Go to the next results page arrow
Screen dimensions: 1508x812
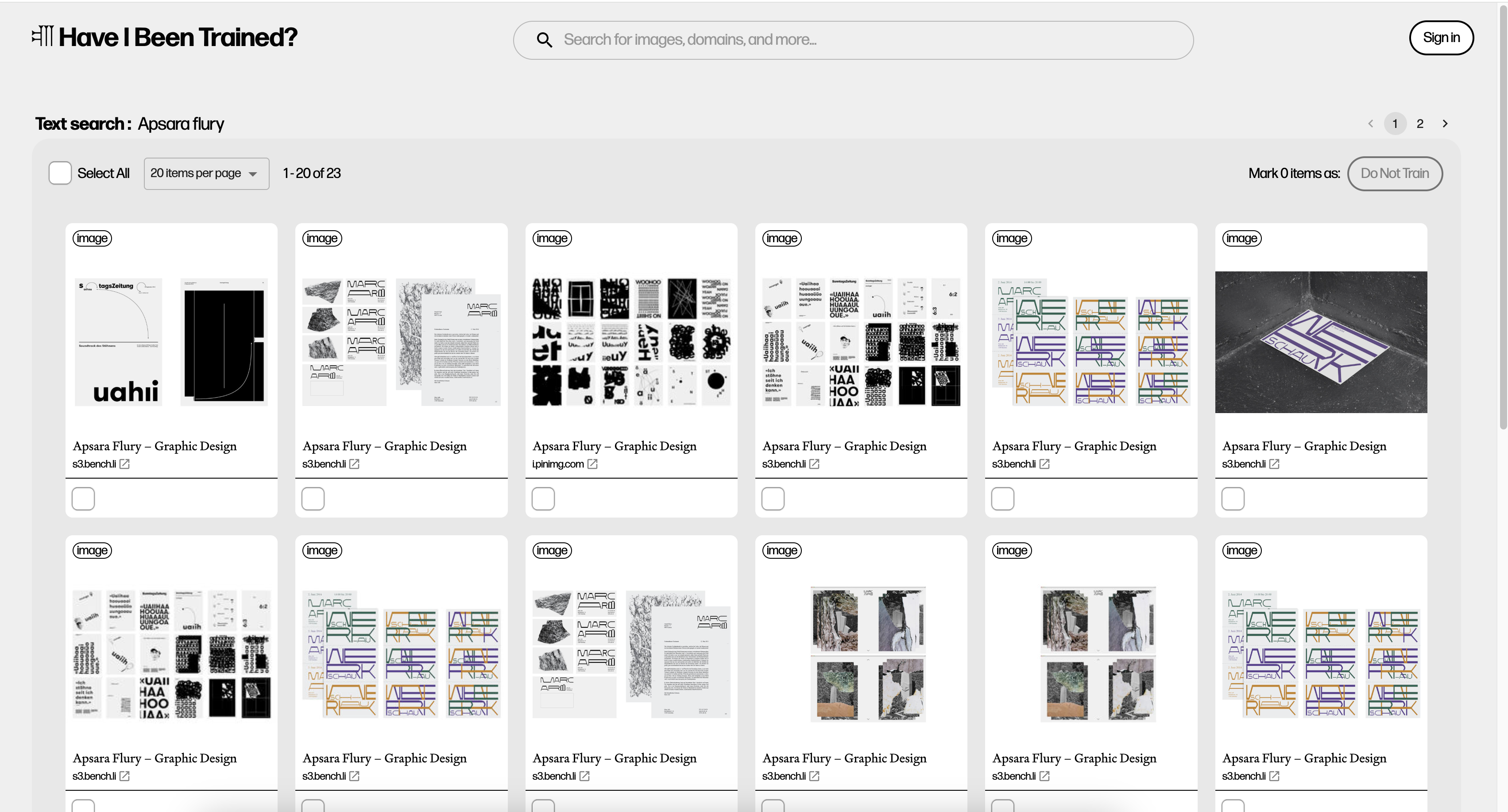(x=1445, y=124)
